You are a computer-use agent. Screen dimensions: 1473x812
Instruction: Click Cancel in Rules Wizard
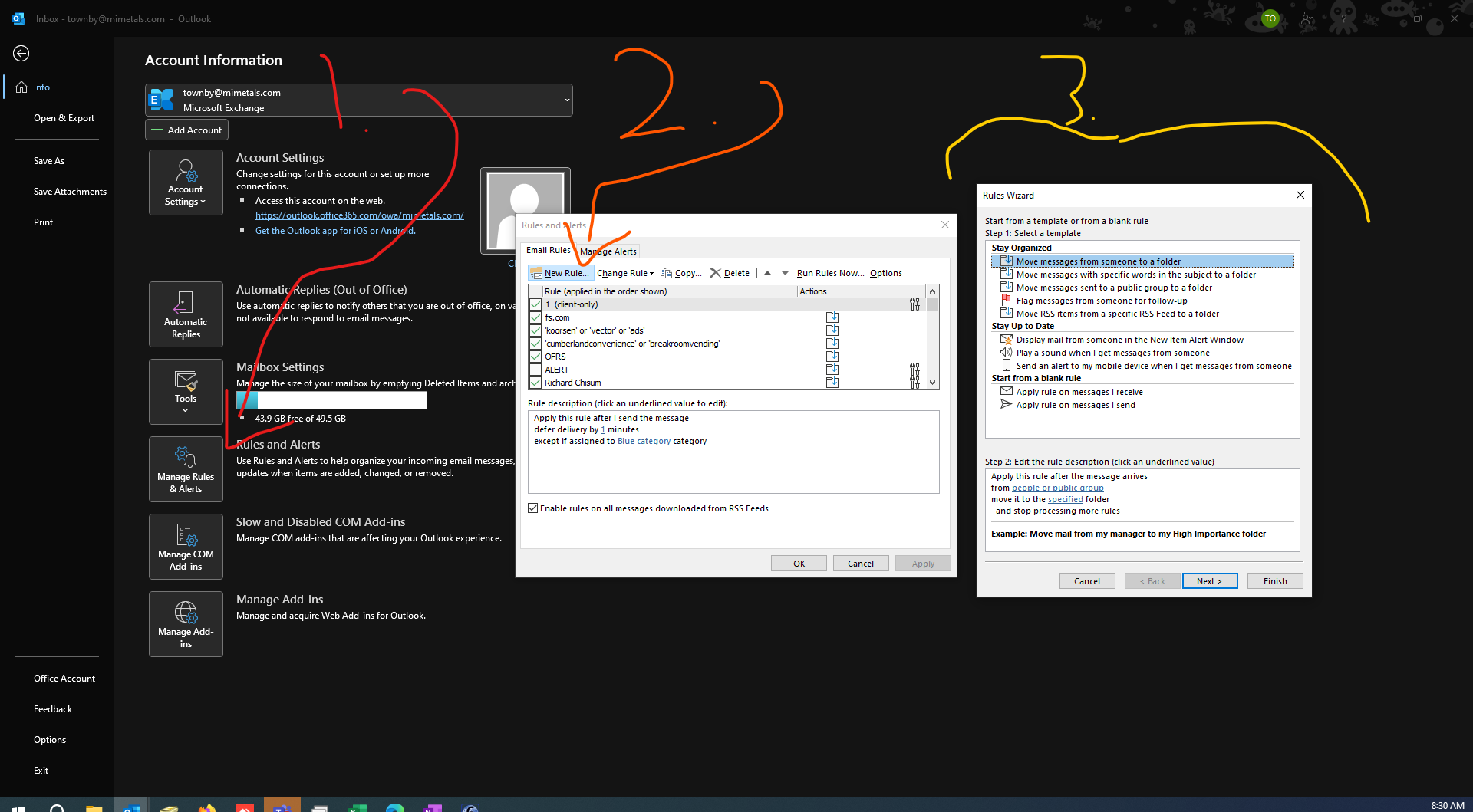(1086, 581)
